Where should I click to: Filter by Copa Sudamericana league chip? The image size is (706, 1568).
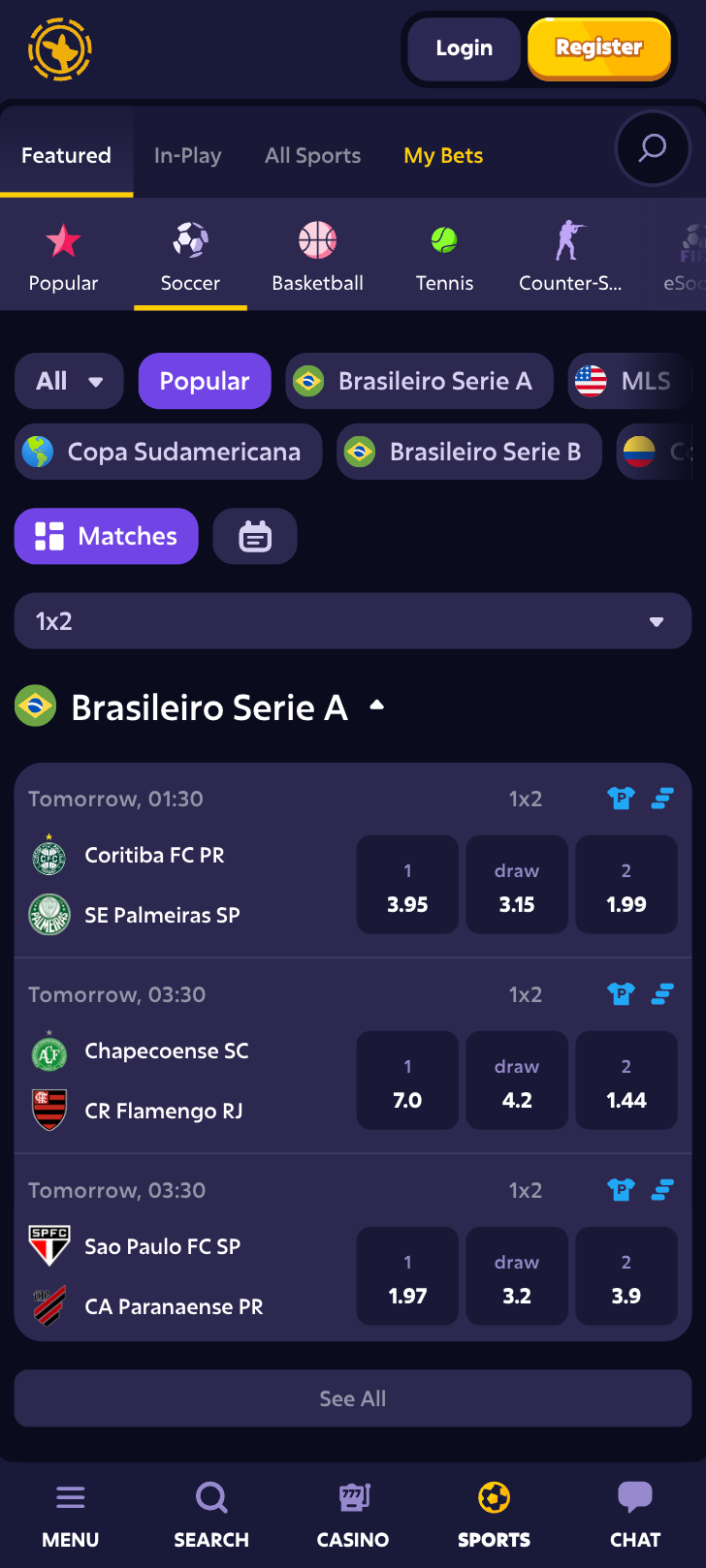point(169,452)
